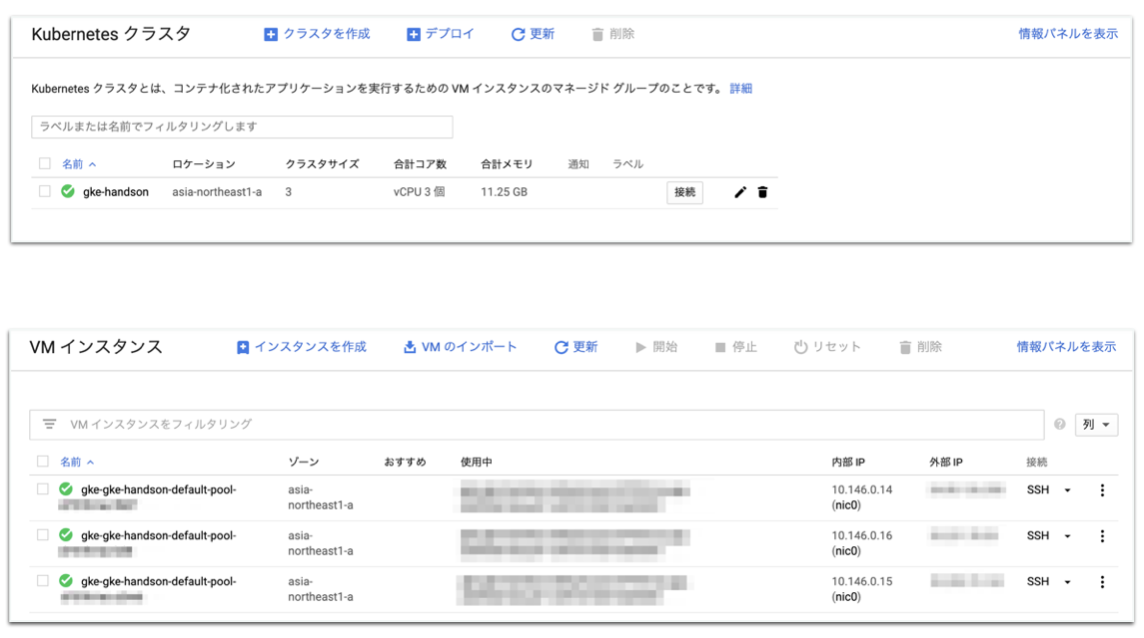1144x638 pixels.
Task: Delete gke-handson with the trash icon
Action: [760, 192]
